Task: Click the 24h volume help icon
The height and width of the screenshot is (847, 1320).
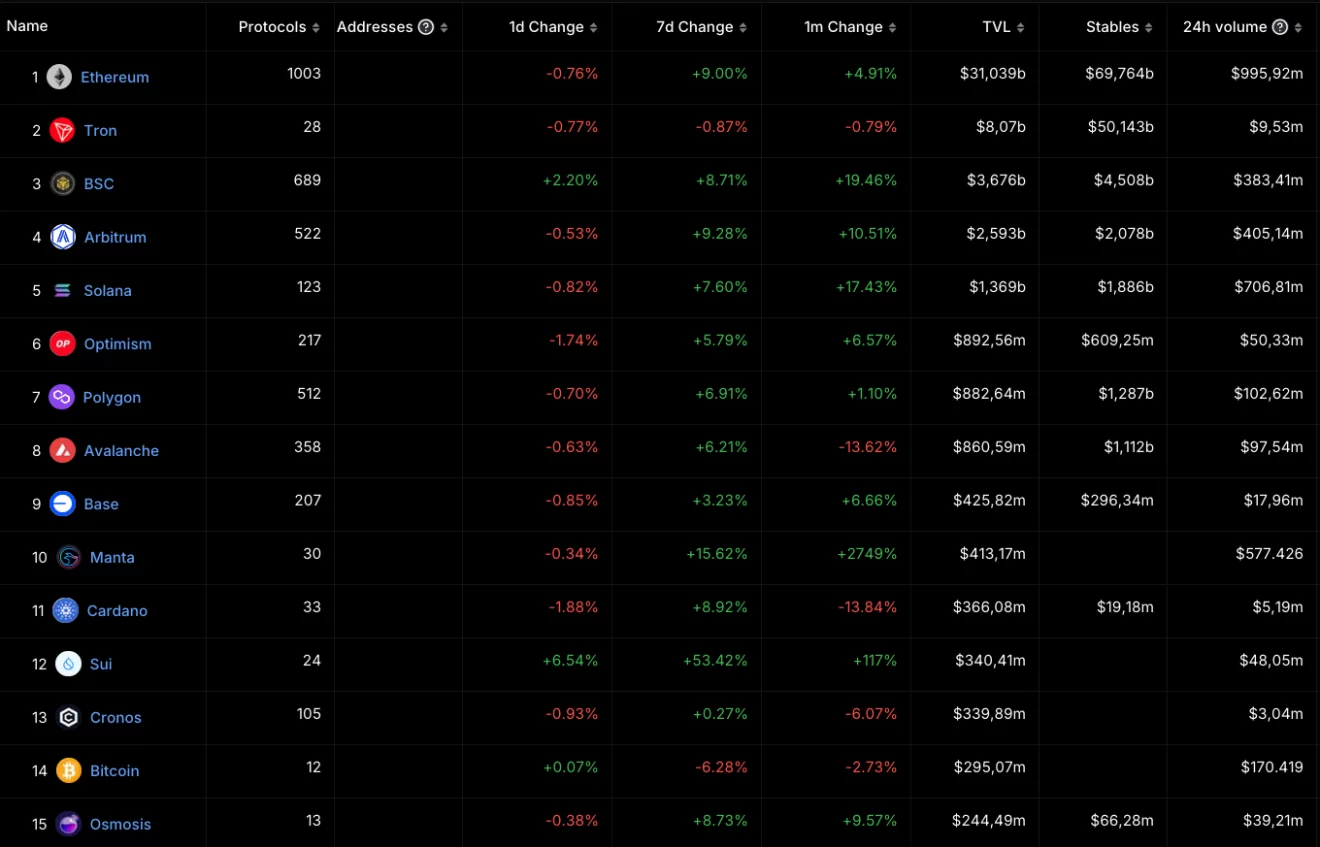Action: (x=1280, y=27)
